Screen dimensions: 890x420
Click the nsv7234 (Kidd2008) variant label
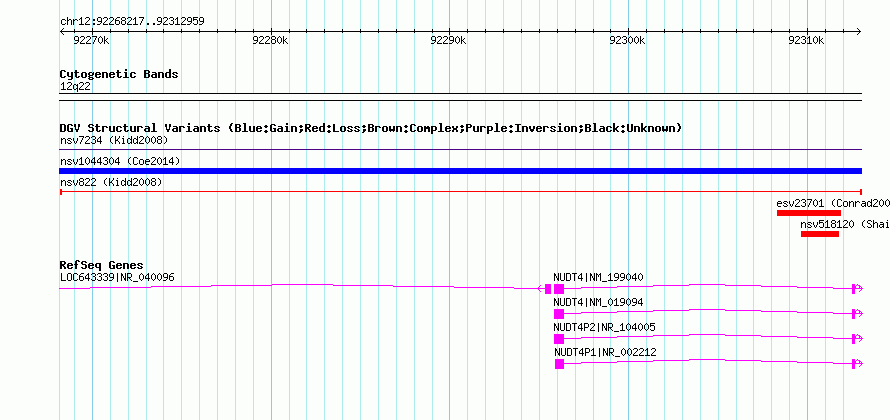(x=114, y=140)
